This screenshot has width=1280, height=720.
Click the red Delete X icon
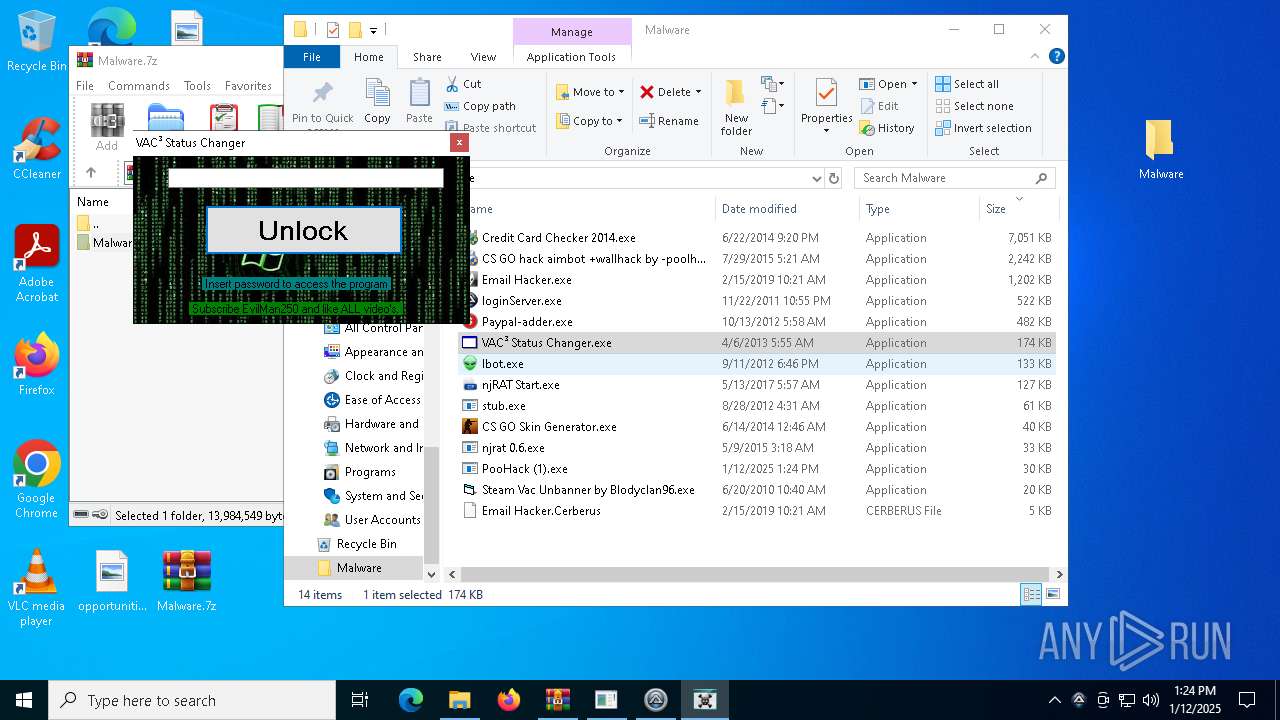647,92
